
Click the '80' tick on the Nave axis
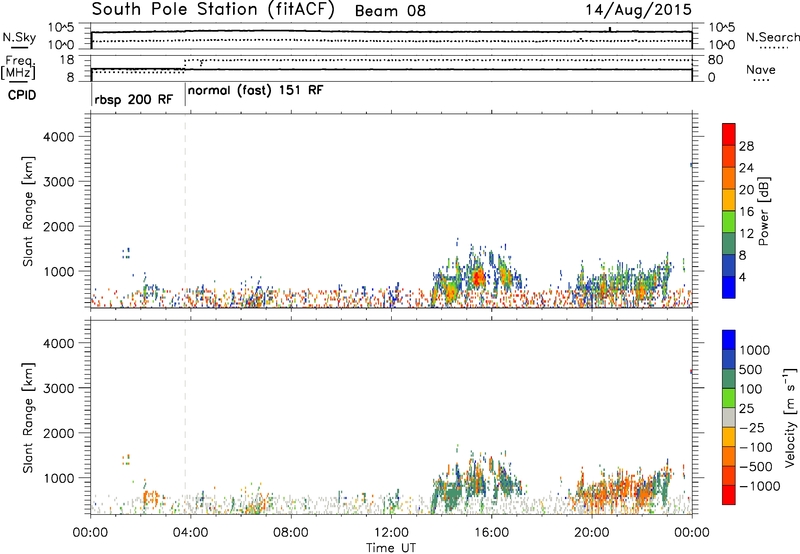(715, 60)
